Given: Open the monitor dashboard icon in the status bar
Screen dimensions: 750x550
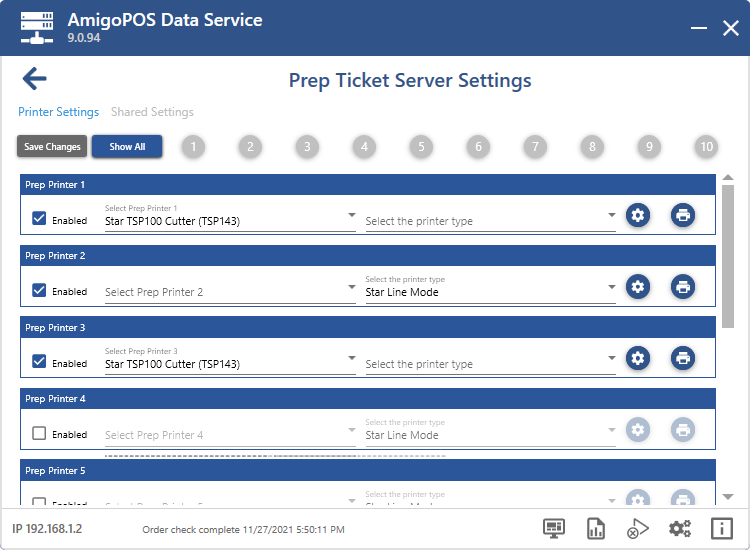Looking at the screenshot, I should 554,528.
